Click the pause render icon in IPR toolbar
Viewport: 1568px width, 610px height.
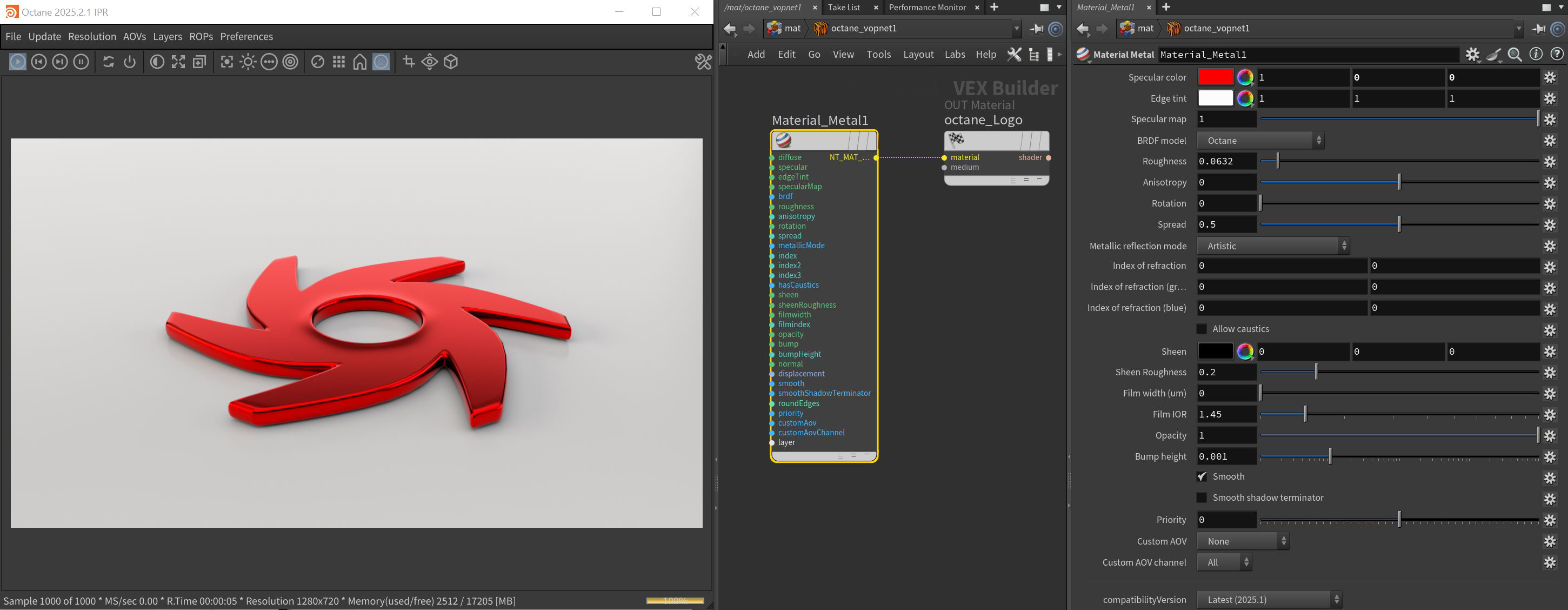pyautogui.click(x=81, y=62)
